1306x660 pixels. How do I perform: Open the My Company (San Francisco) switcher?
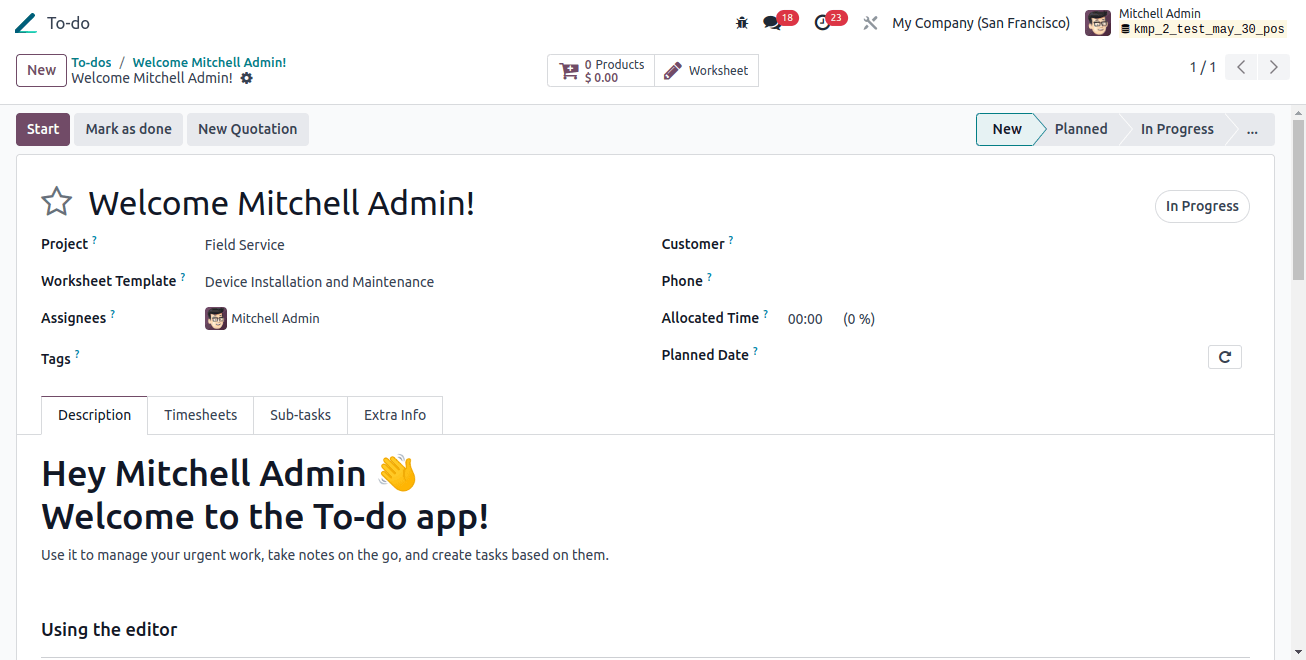click(x=981, y=23)
